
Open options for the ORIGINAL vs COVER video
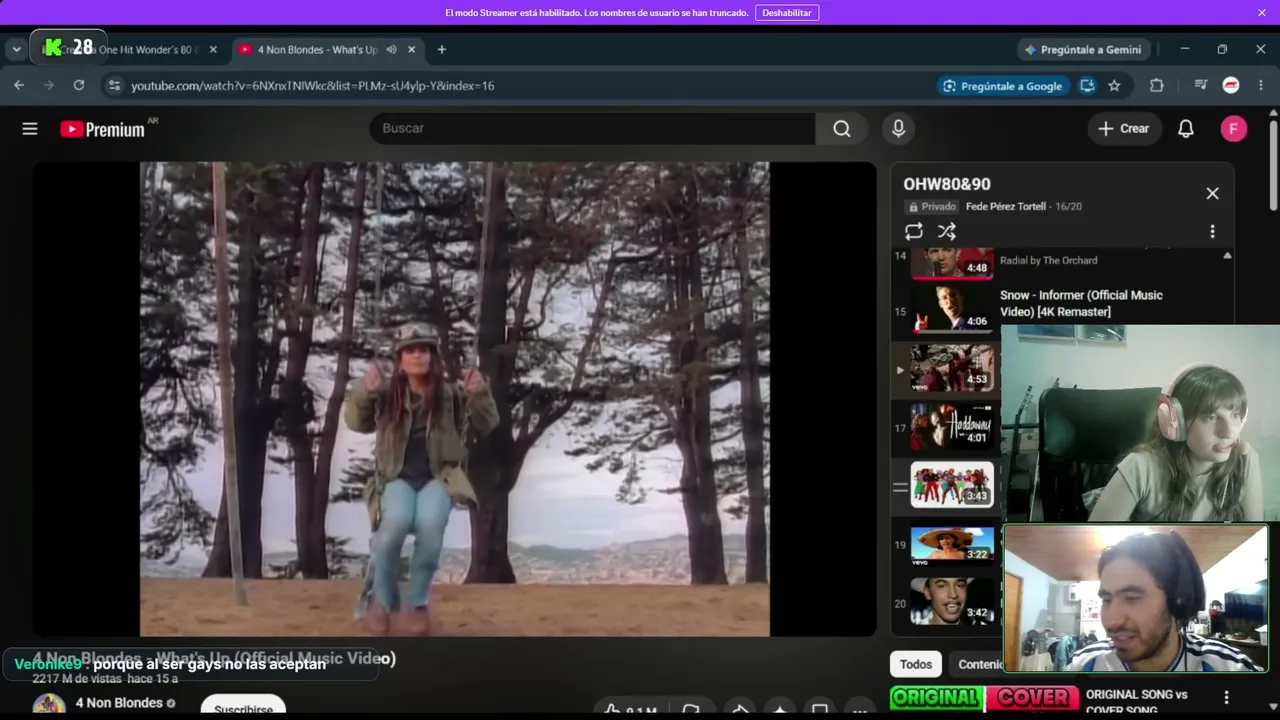click(1226, 697)
